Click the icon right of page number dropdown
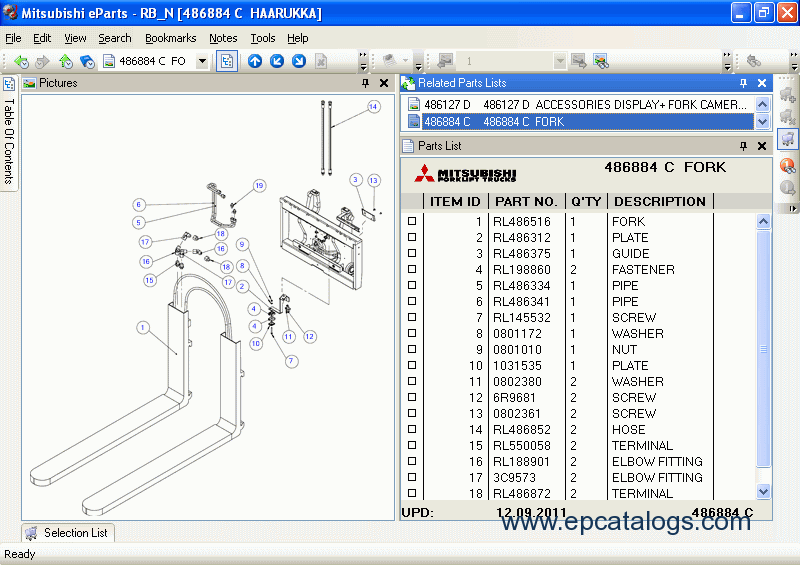800x565 pixels. point(579,61)
